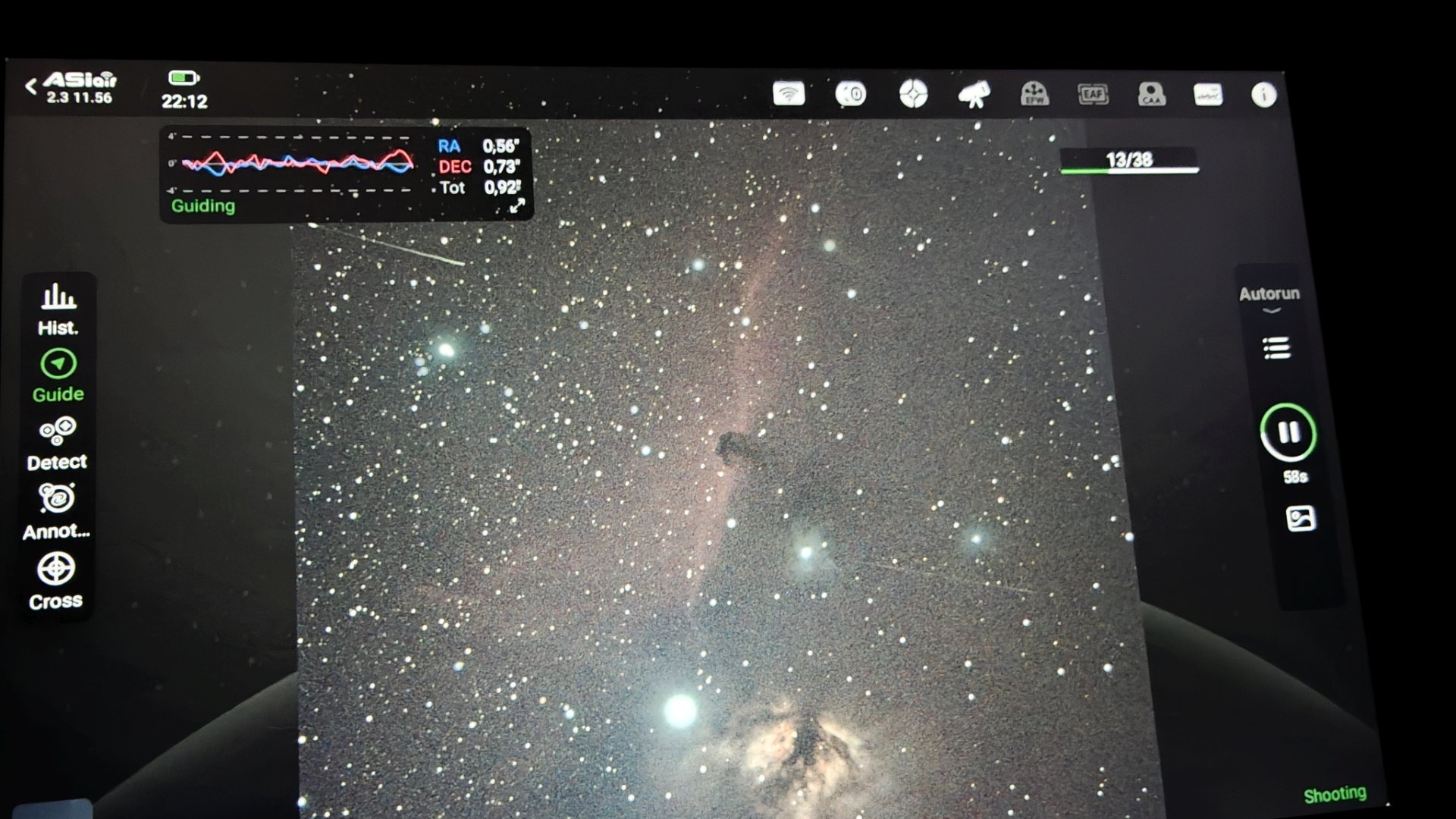The image size is (1456, 819).
Task: Open the EFW filter wheel settings
Action: click(x=1034, y=94)
